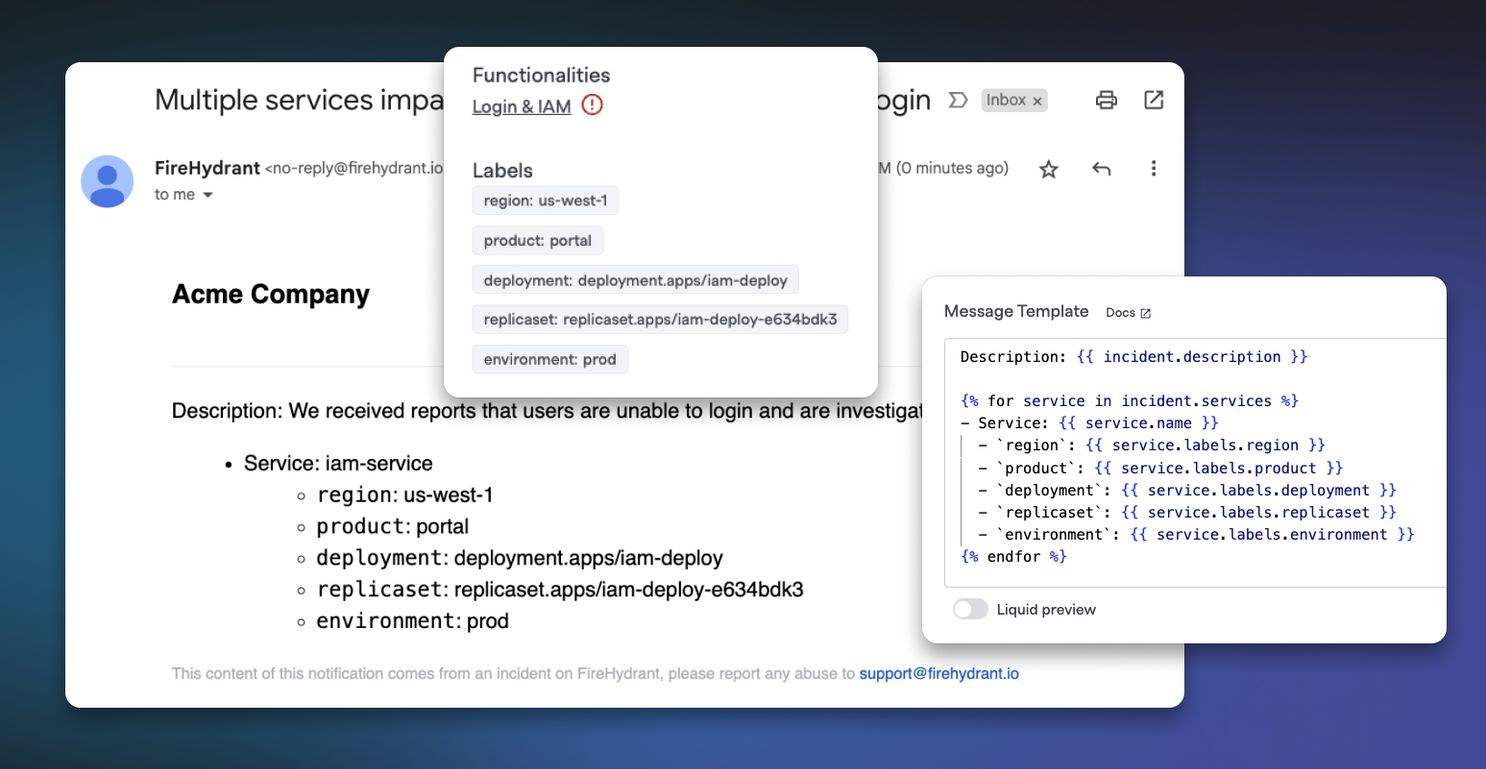Click the email Description paragraph text
Screen dimensions: 1486x769
(x=546, y=411)
